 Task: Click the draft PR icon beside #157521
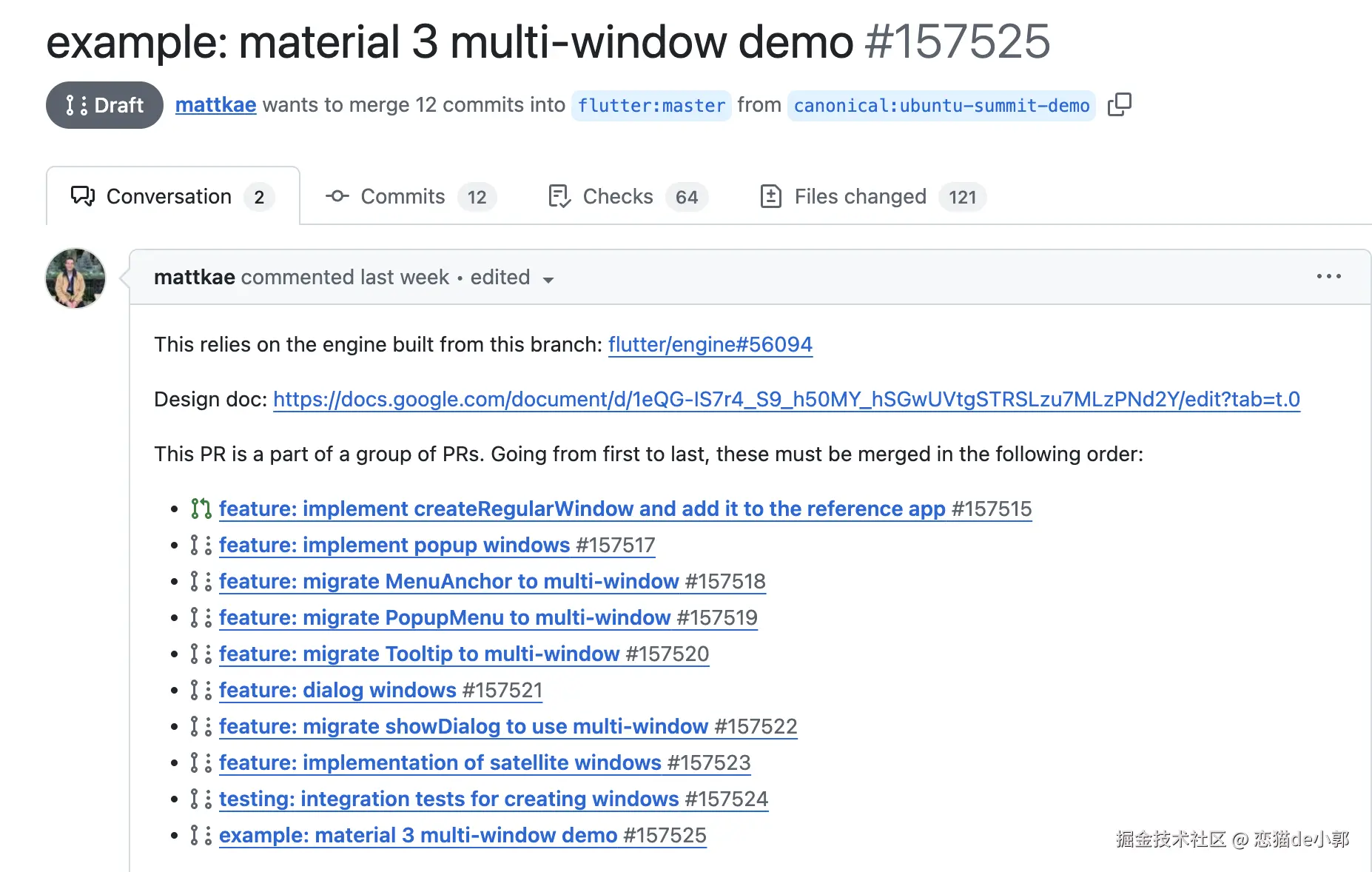(201, 690)
